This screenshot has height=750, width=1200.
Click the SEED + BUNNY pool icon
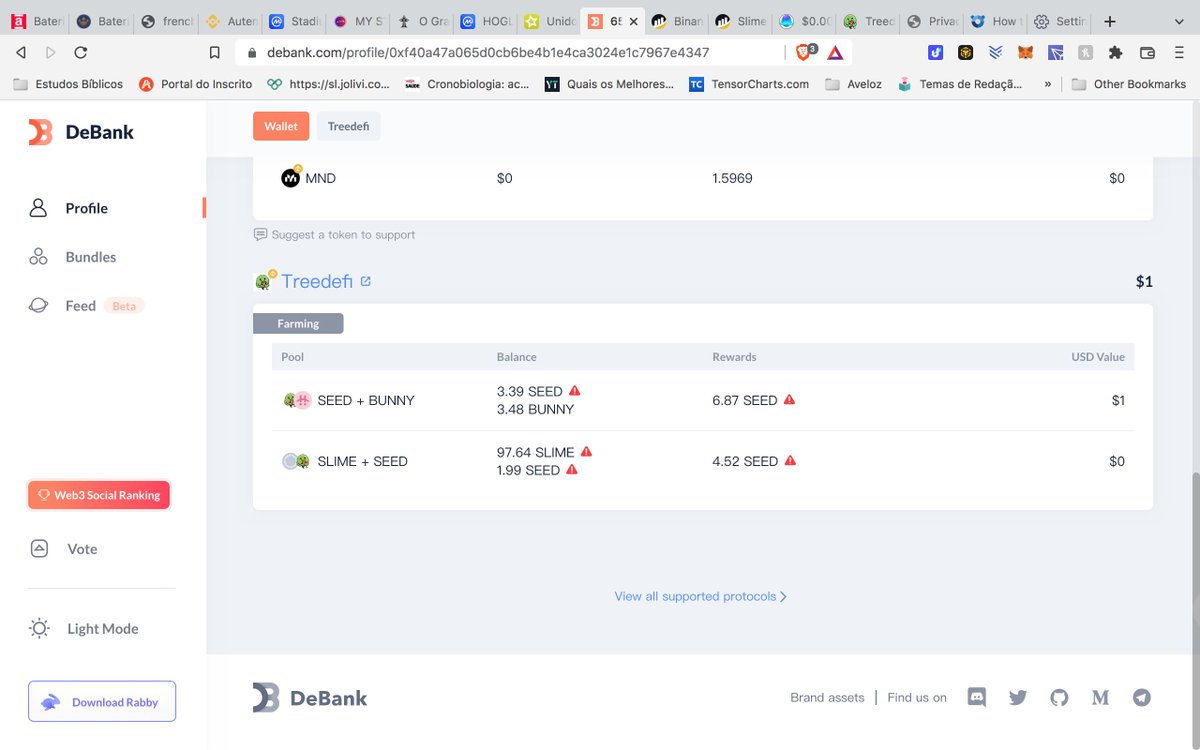click(x=297, y=400)
